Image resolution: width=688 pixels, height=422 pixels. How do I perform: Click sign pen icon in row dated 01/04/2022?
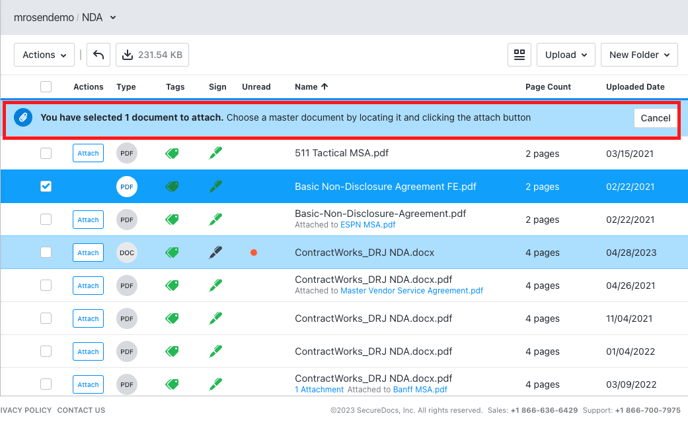point(215,351)
